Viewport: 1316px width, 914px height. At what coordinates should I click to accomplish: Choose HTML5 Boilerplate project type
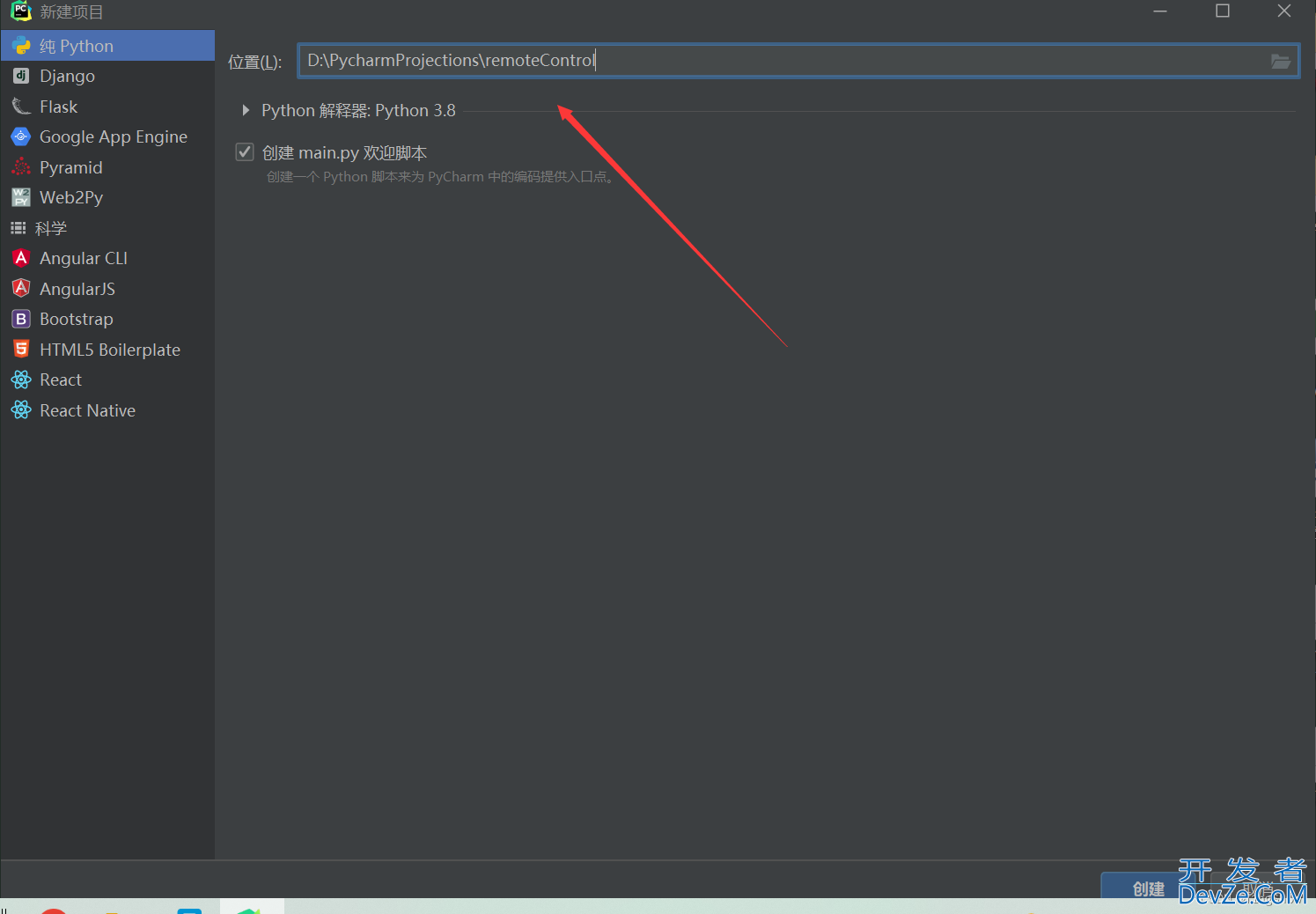[x=107, y=350]
